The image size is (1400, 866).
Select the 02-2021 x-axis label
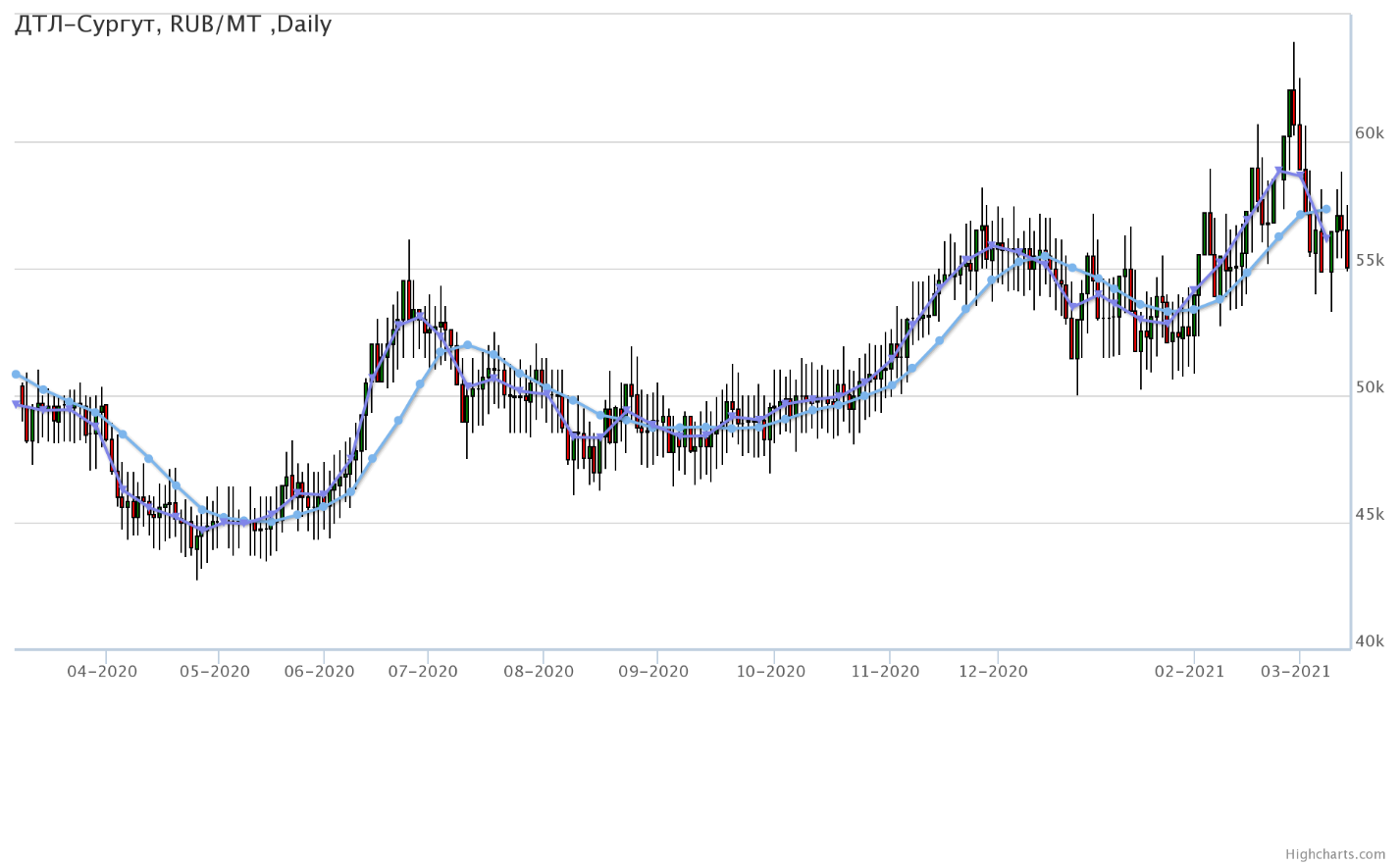click(x=1190, y=672)
